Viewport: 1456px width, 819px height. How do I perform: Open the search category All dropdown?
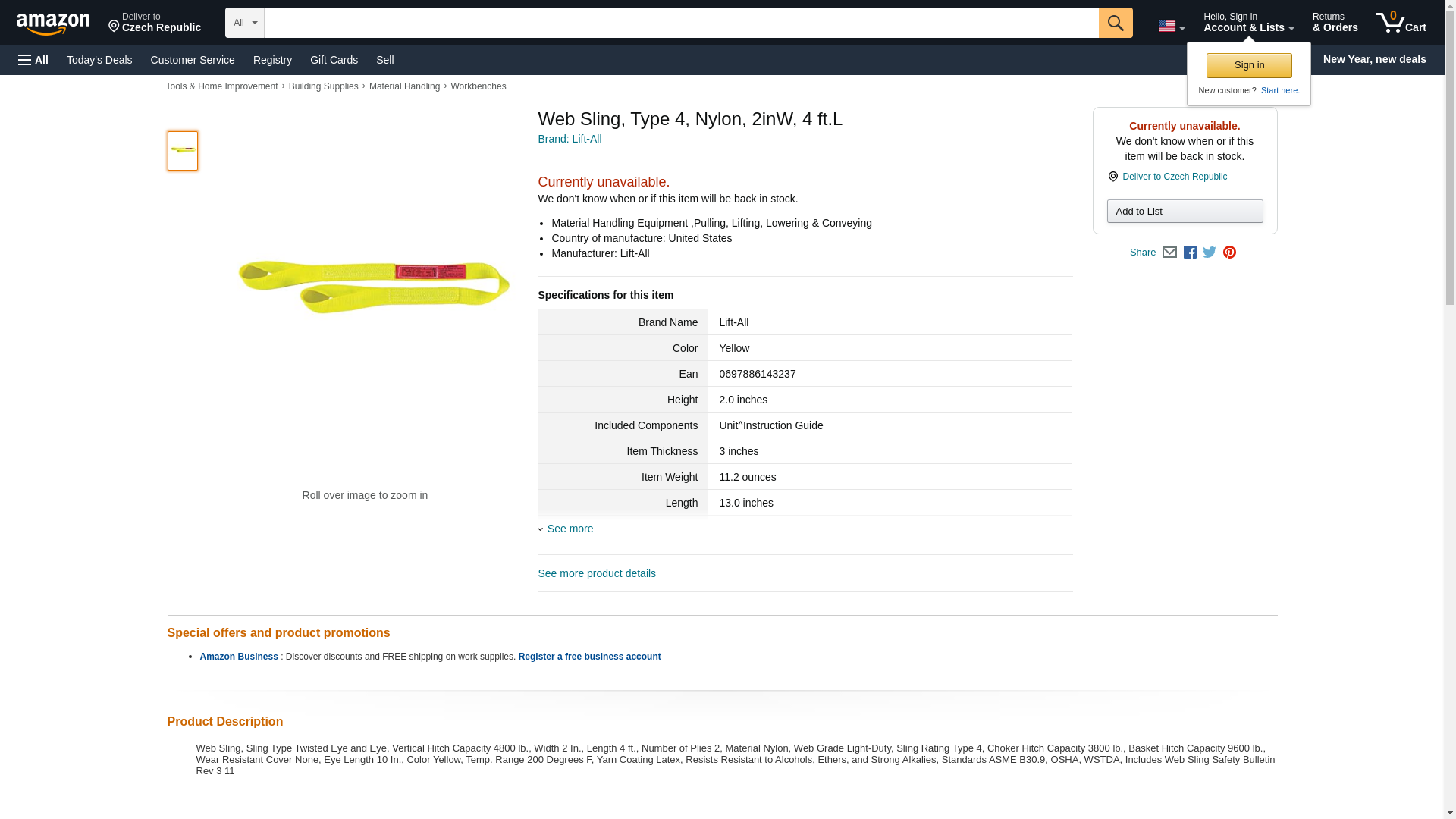[244, 23]
